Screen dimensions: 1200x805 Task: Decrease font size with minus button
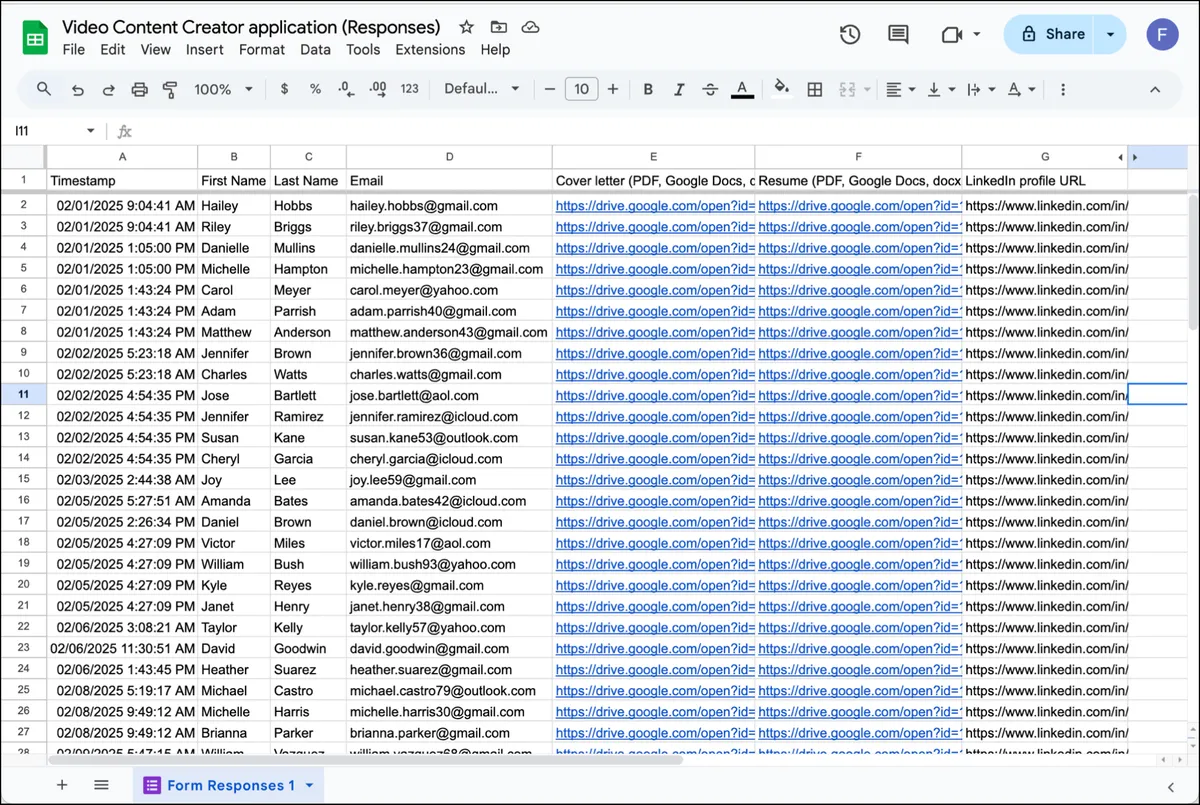tap(549, 89)
